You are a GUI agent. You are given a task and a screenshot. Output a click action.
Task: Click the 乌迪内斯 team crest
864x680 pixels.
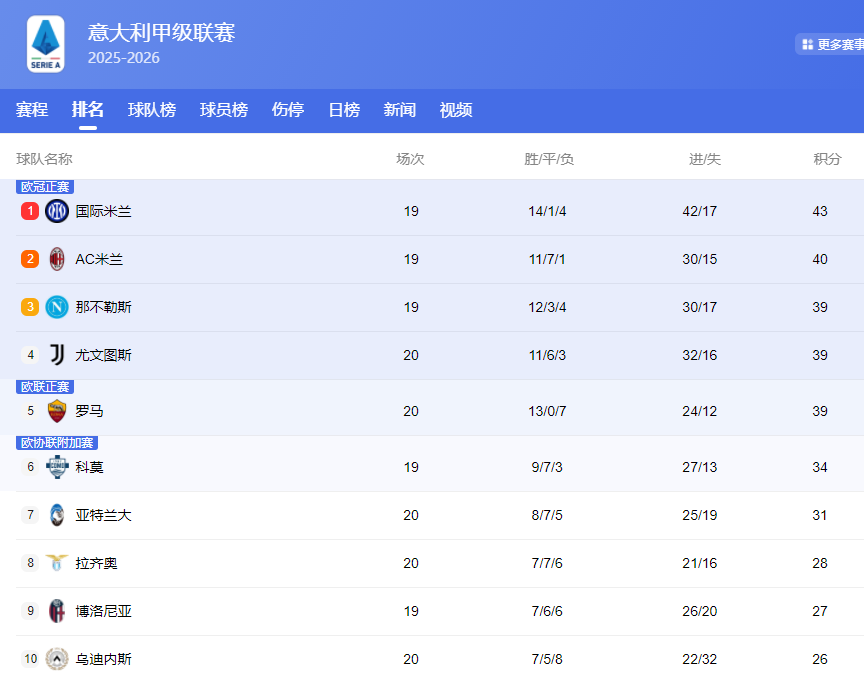tap(57, 659)
